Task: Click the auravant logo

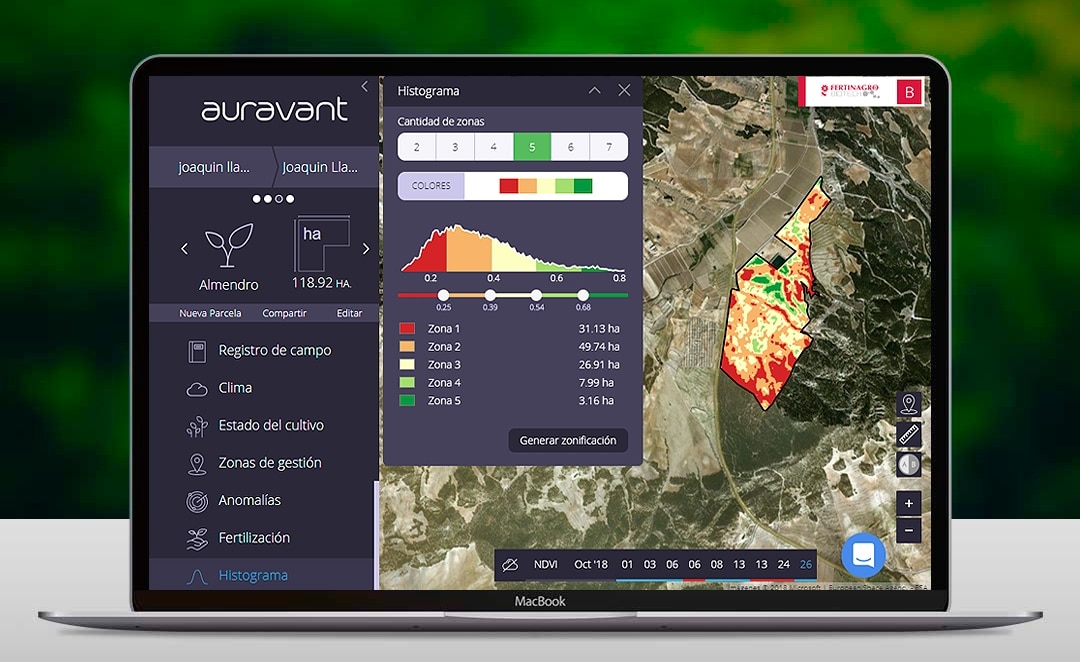Action: [274, 110]
